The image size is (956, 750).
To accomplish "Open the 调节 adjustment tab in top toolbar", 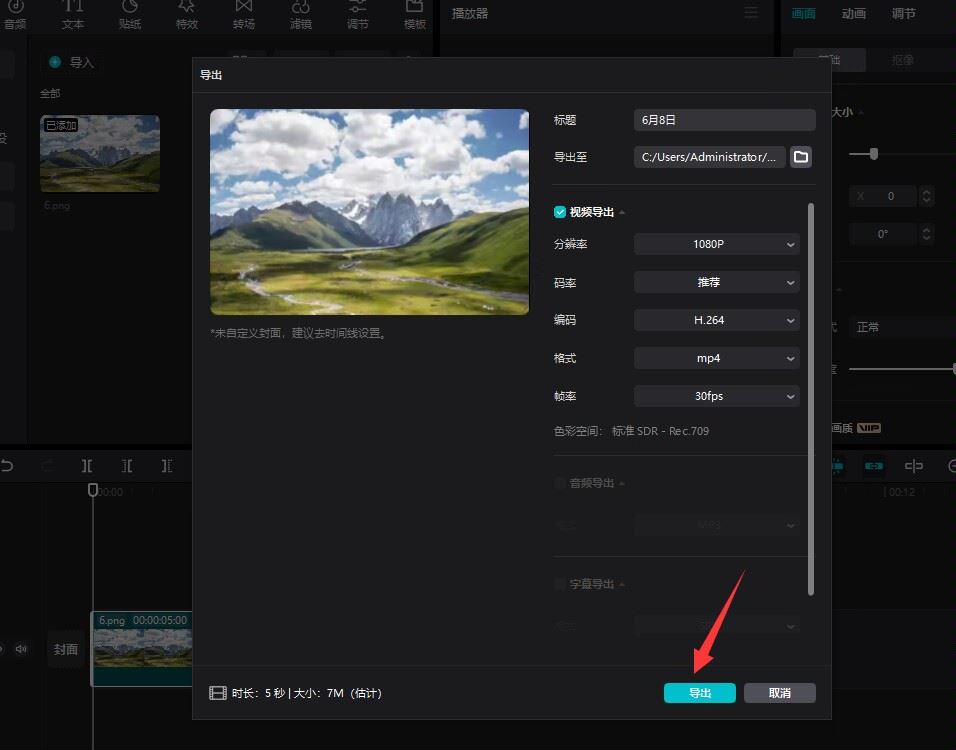I will (x=357, y=15).
